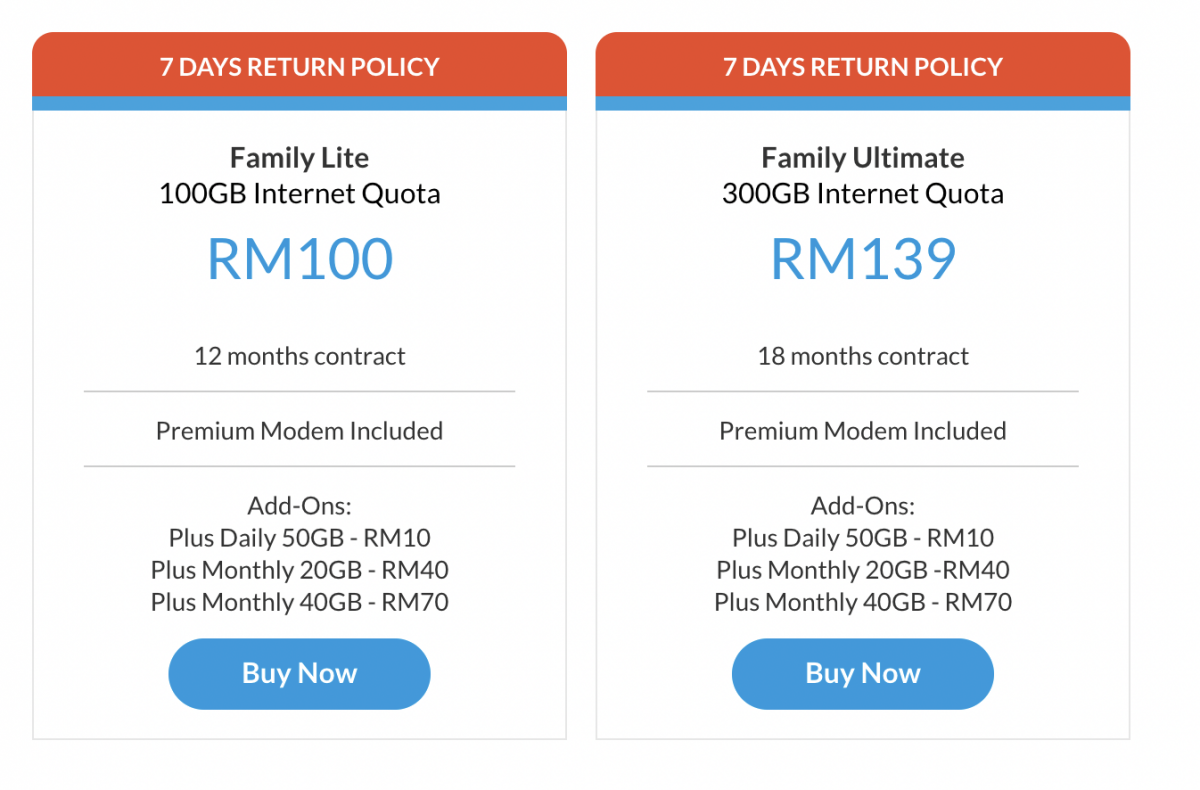
Task: Click the 18 months contract label
Action: (862, 355)
